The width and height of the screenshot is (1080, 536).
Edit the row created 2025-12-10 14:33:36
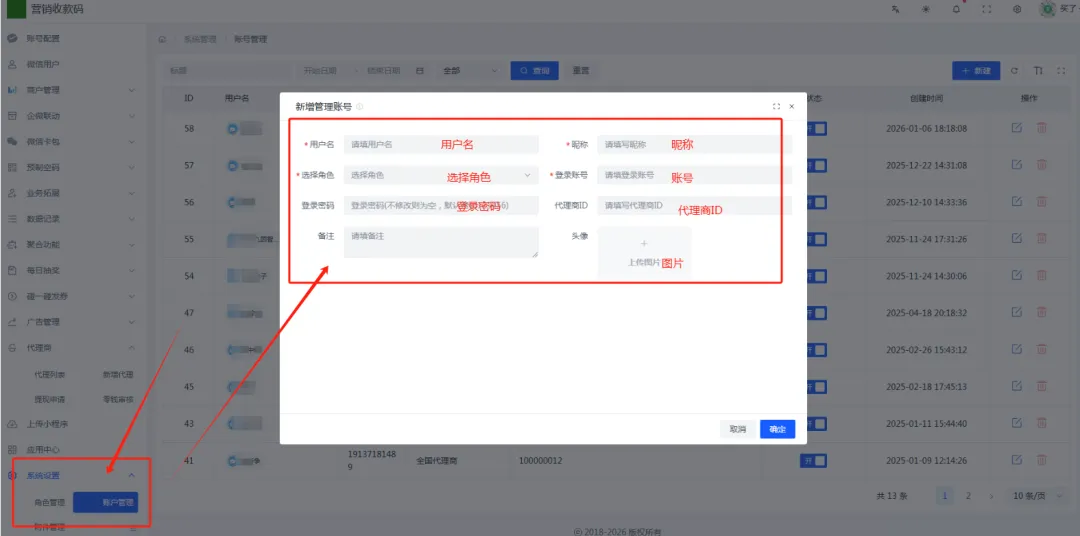coord(1017,201)
